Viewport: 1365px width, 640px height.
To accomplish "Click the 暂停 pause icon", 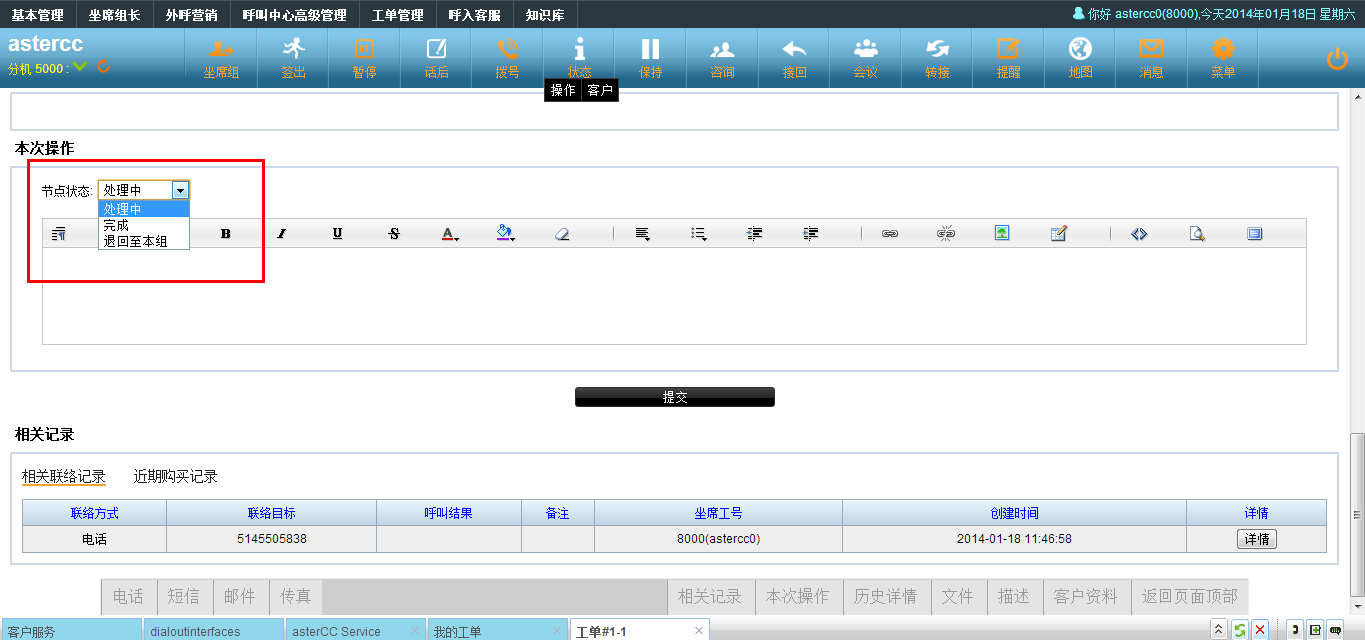I will tap(364, 57).
